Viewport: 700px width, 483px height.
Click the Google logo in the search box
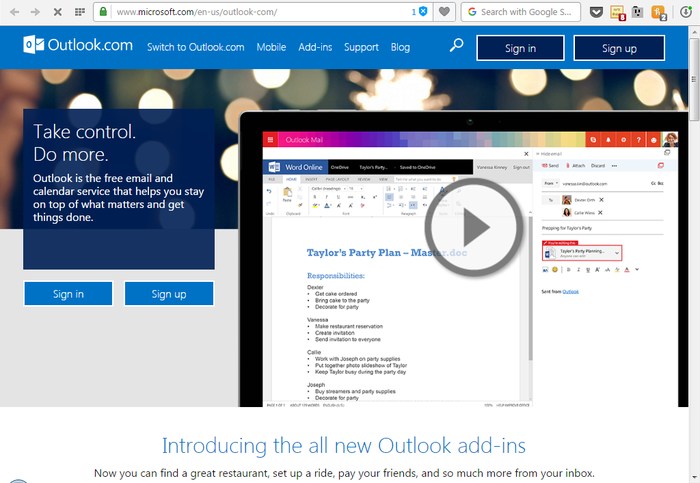point(472,12)
